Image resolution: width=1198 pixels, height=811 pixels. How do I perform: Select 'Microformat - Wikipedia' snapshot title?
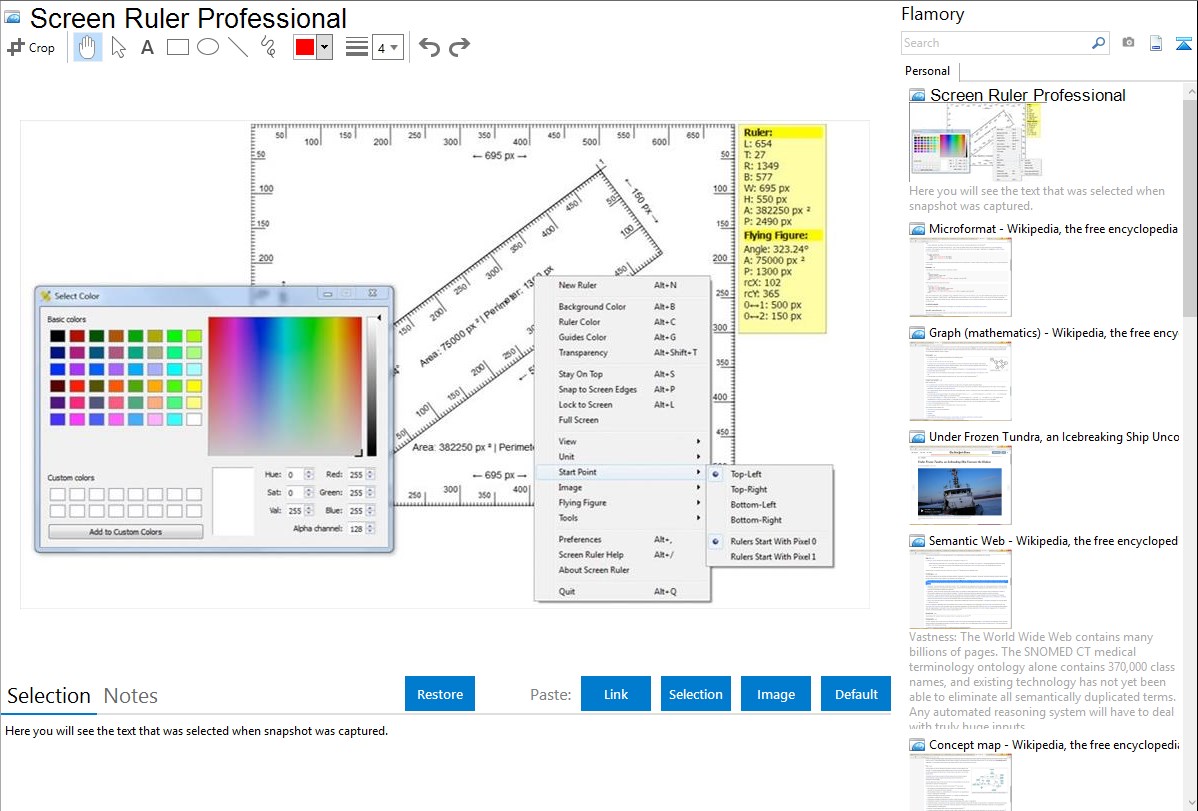pos(1053,229)
